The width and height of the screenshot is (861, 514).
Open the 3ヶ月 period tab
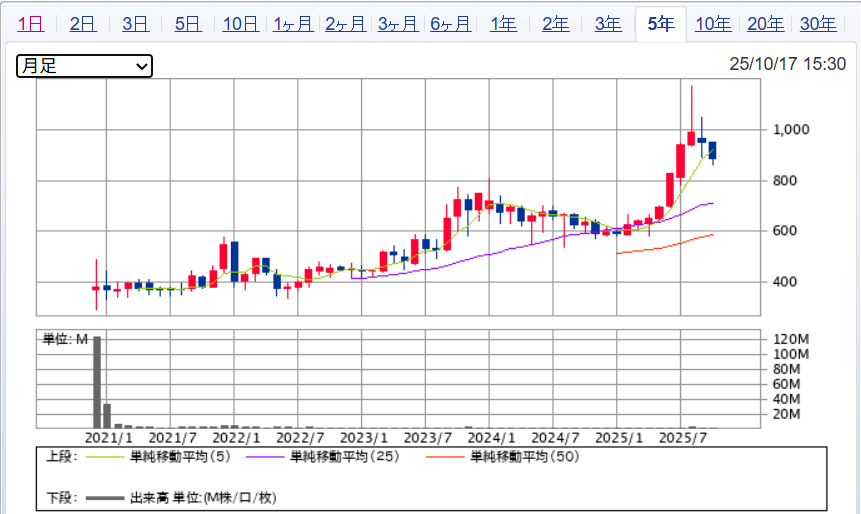point(397,24)
